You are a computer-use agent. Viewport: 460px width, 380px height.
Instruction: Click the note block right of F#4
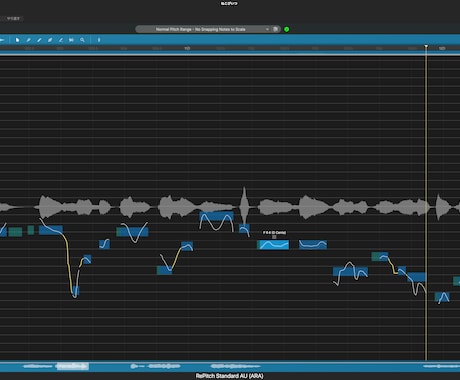tap(313, 245)
